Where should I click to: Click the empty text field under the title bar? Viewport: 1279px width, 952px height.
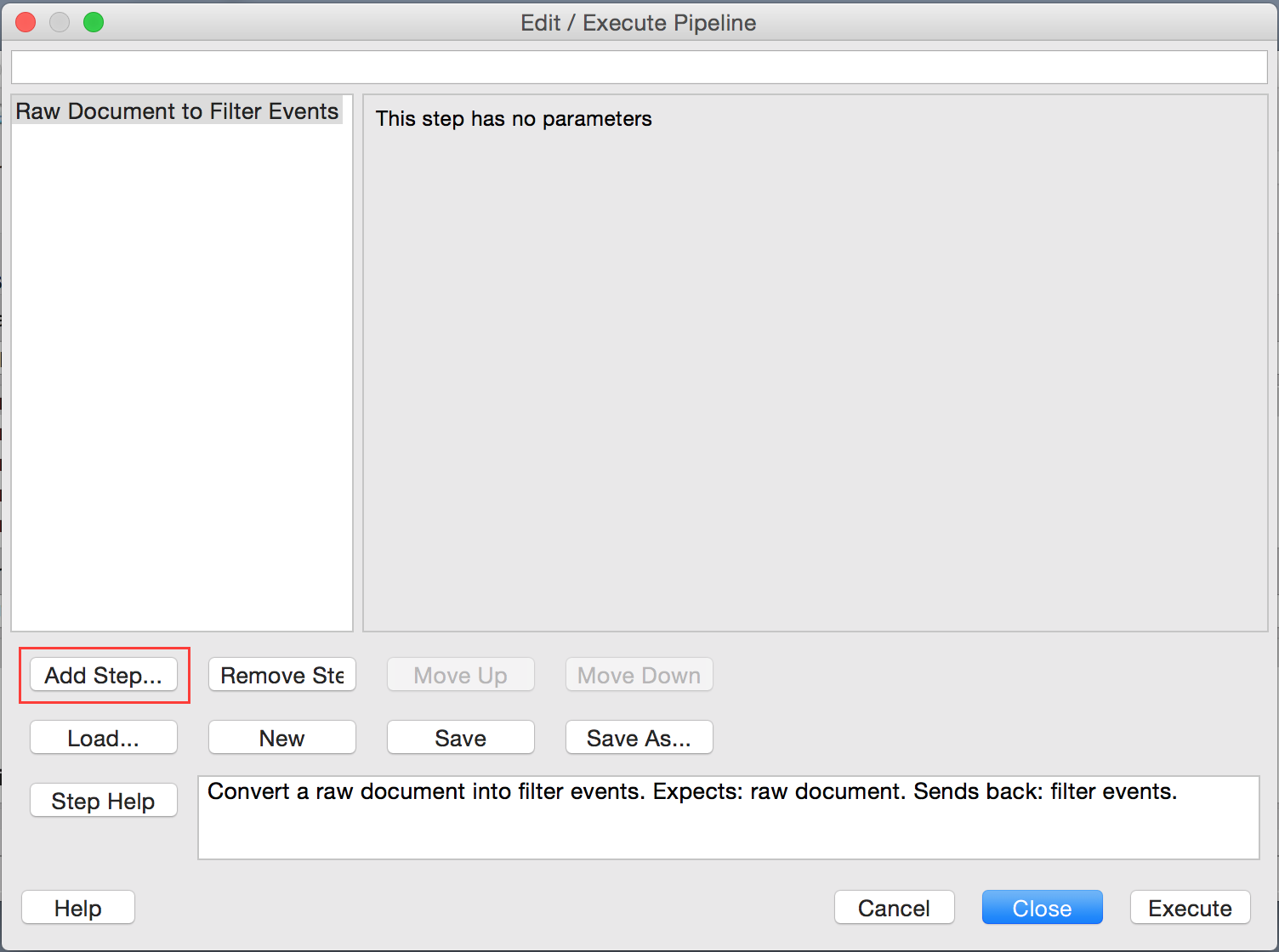click(639, 67)
